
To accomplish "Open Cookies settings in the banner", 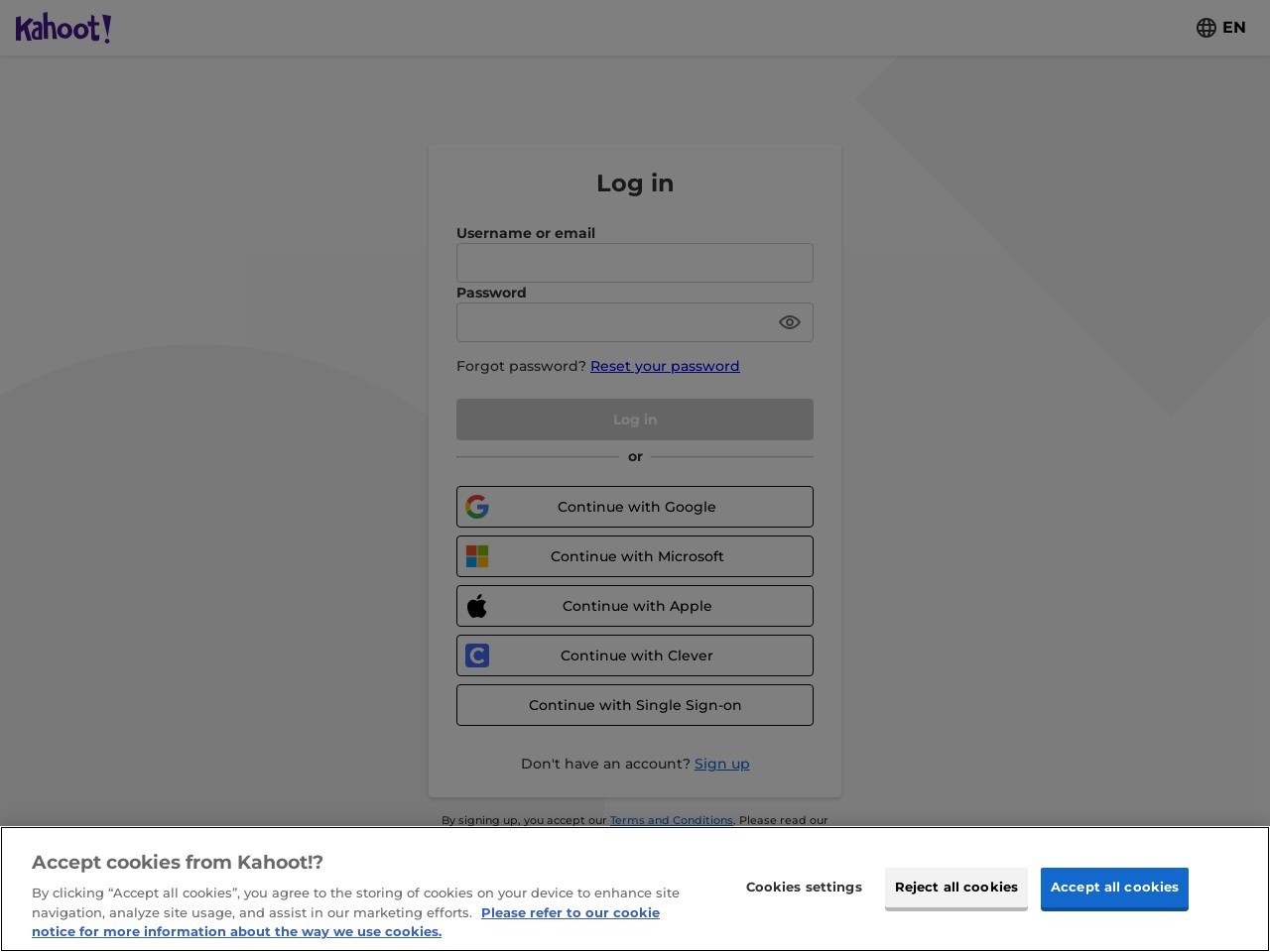I will point(804,888).
